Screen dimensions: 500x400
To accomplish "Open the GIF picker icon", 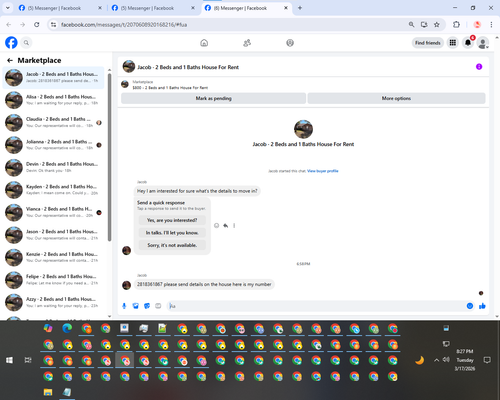I will point(158,306).
